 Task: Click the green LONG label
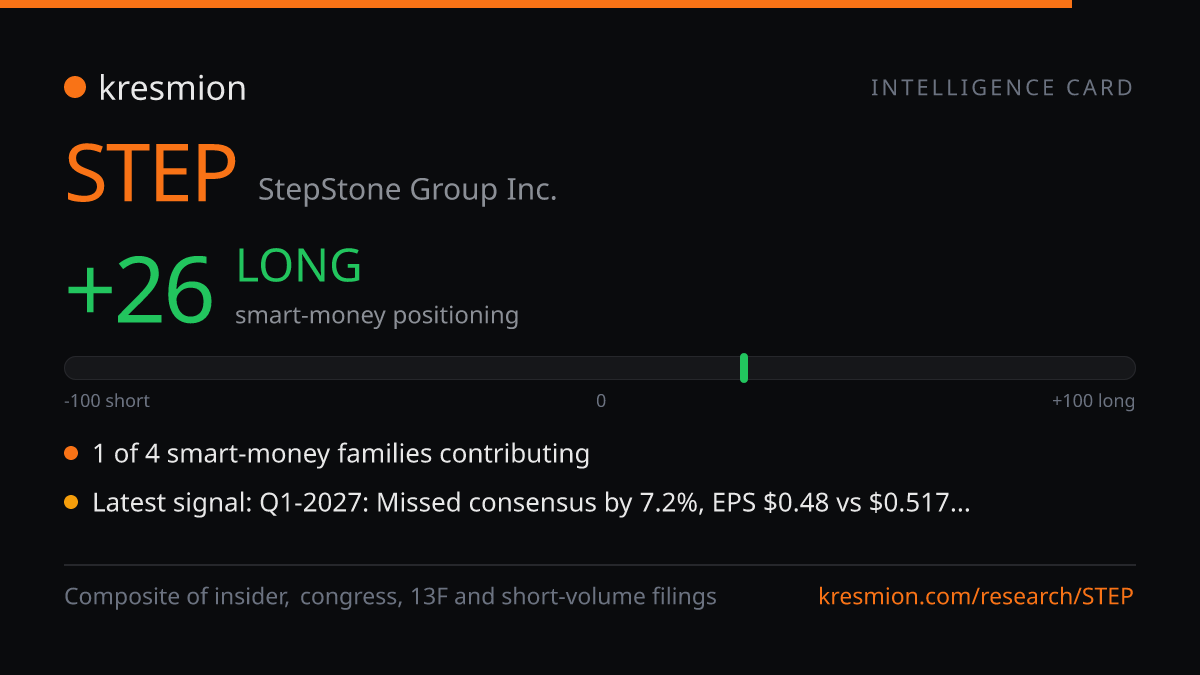point(299,266)
